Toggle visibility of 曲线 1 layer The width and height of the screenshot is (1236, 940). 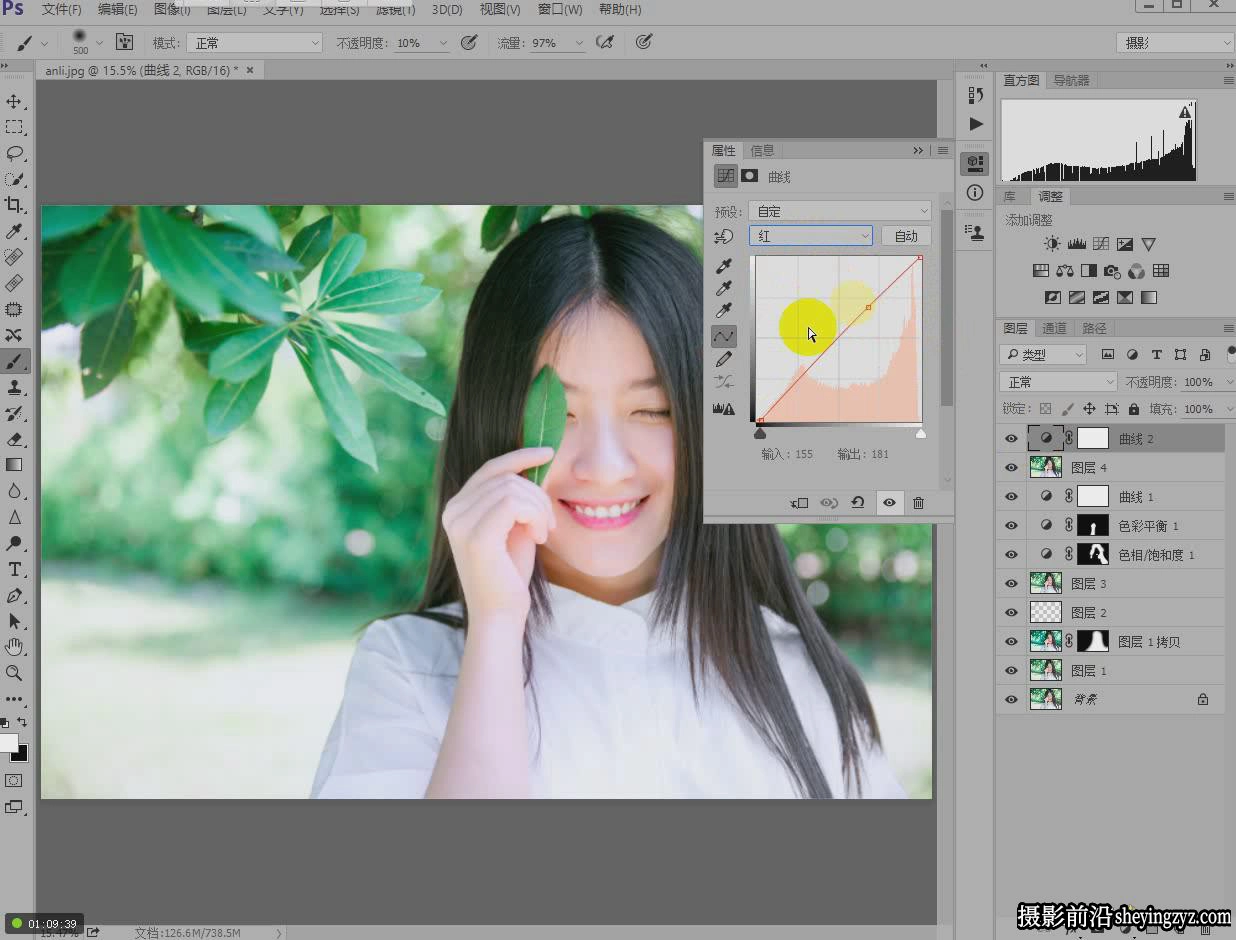pos(1010,496)
